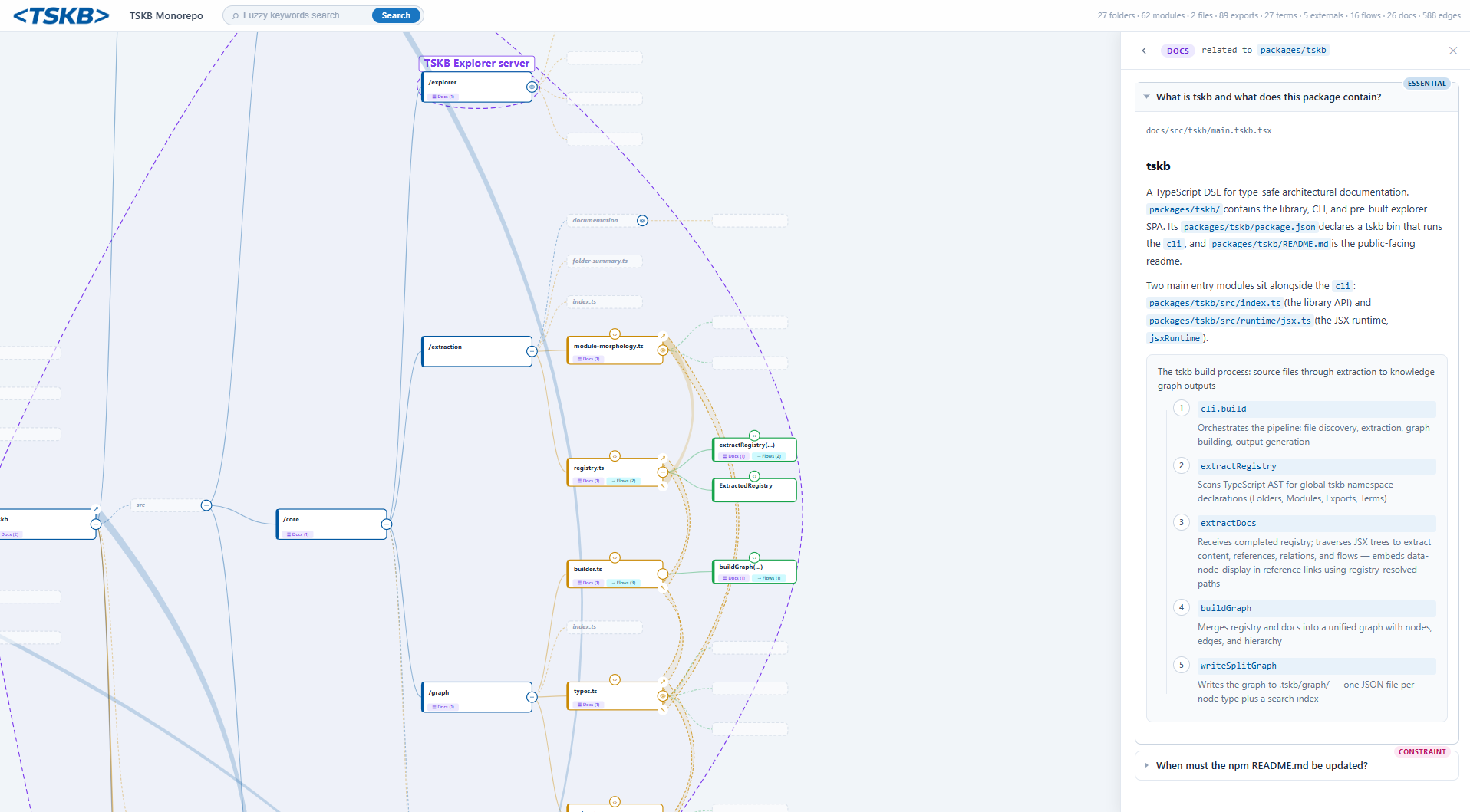This screenshot has width=1470, height=812.
Task: Click the ESSENTIAL badge
Action: coord(1426,83)
